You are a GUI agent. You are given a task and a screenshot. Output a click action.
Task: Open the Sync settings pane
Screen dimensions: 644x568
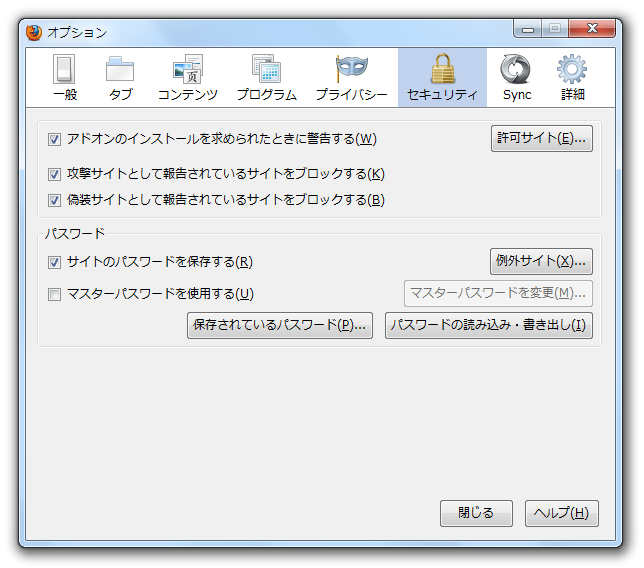click(516, 78)
